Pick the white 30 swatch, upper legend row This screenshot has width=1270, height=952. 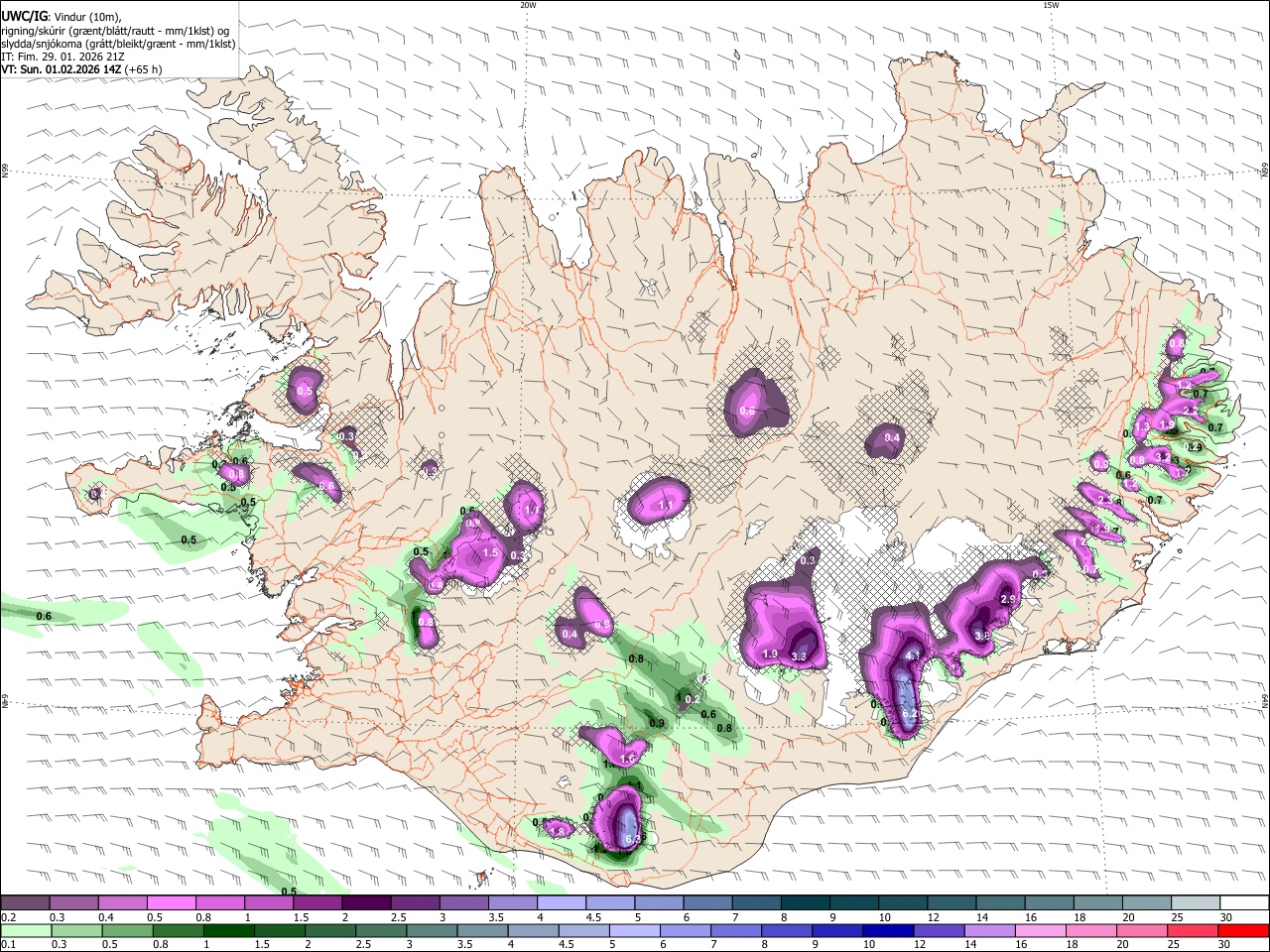click(x=1243, y=903)
